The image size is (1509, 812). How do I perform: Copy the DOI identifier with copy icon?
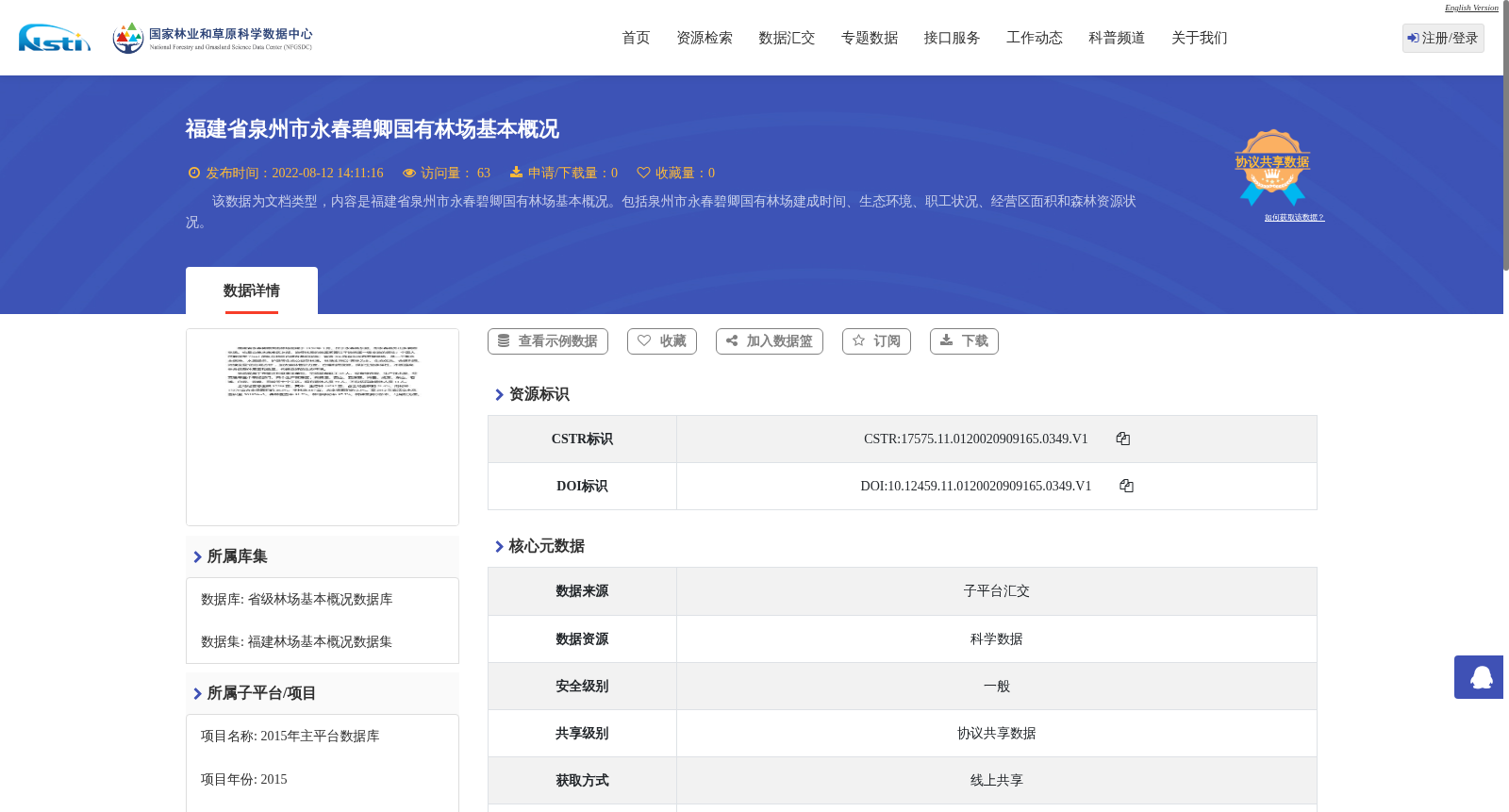(x=1126, y=486)
